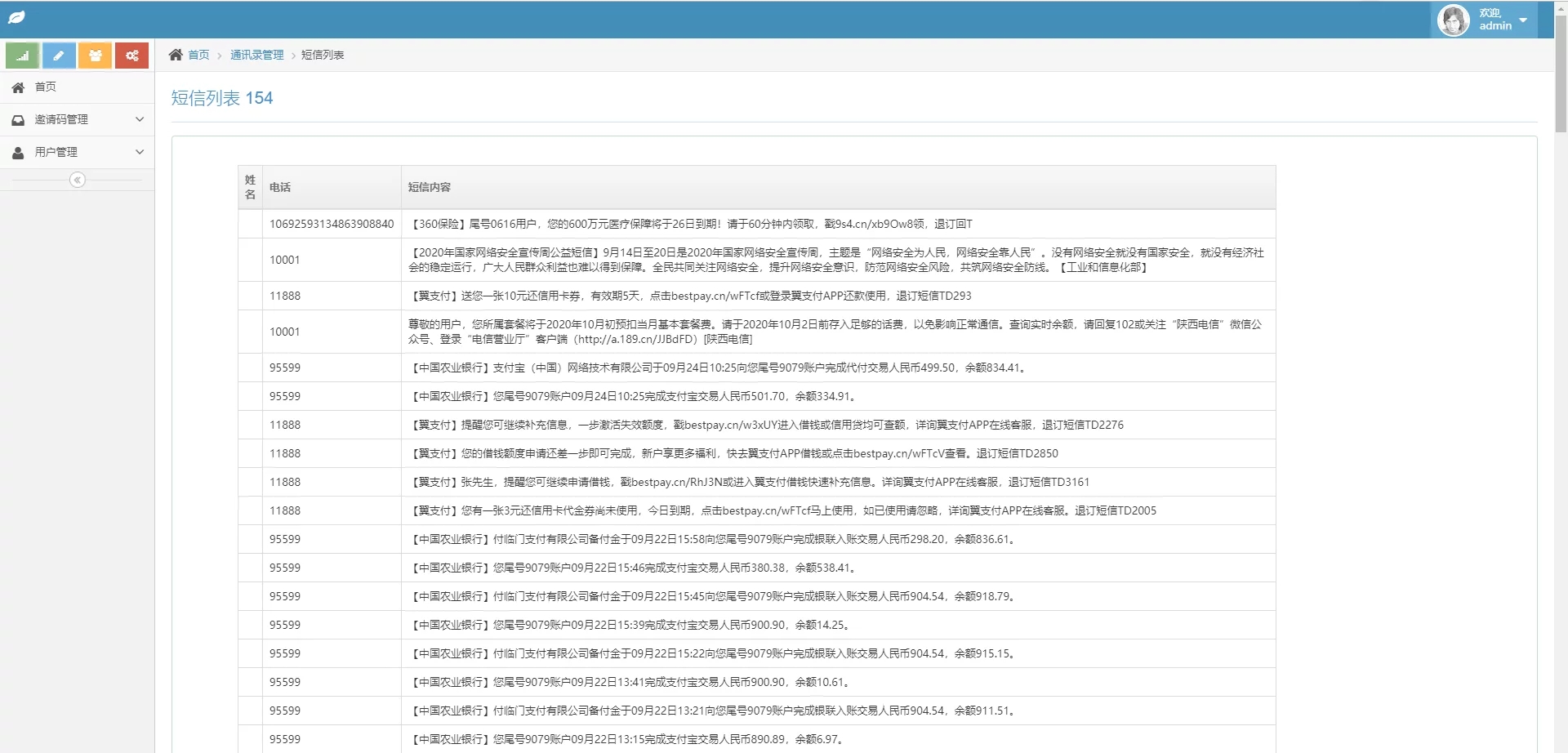Open the orange users group shortcut
Screen dimensions: 1568x753
click(x=96, y=56)
